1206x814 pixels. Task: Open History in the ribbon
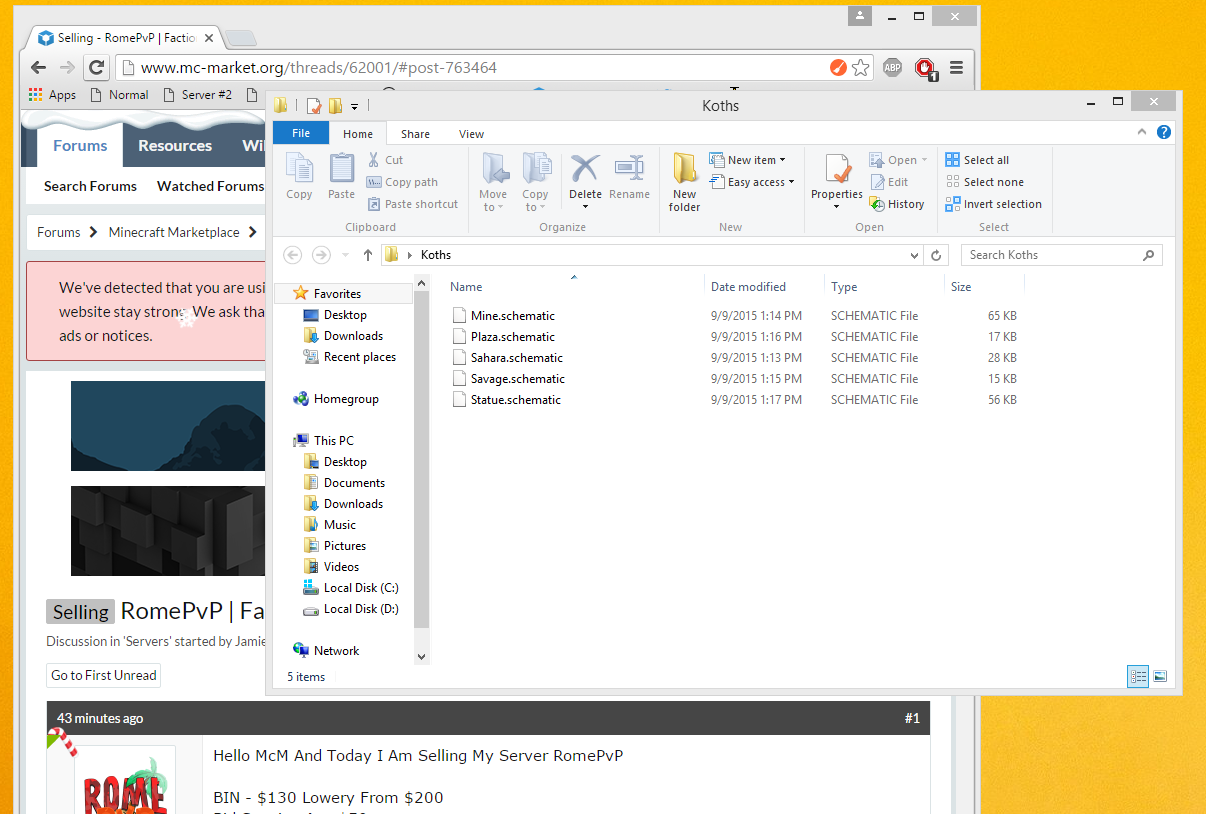tap(897, 204)
